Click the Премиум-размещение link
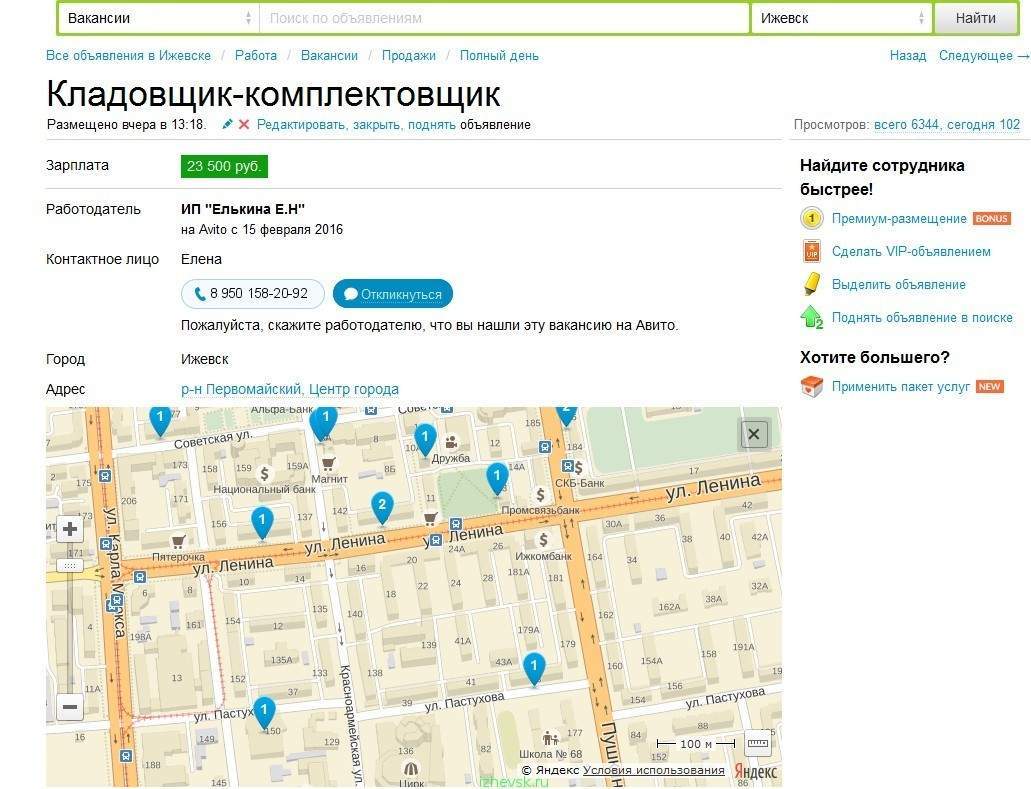Viewport: 1031px width, 789px height. (899, 218)
